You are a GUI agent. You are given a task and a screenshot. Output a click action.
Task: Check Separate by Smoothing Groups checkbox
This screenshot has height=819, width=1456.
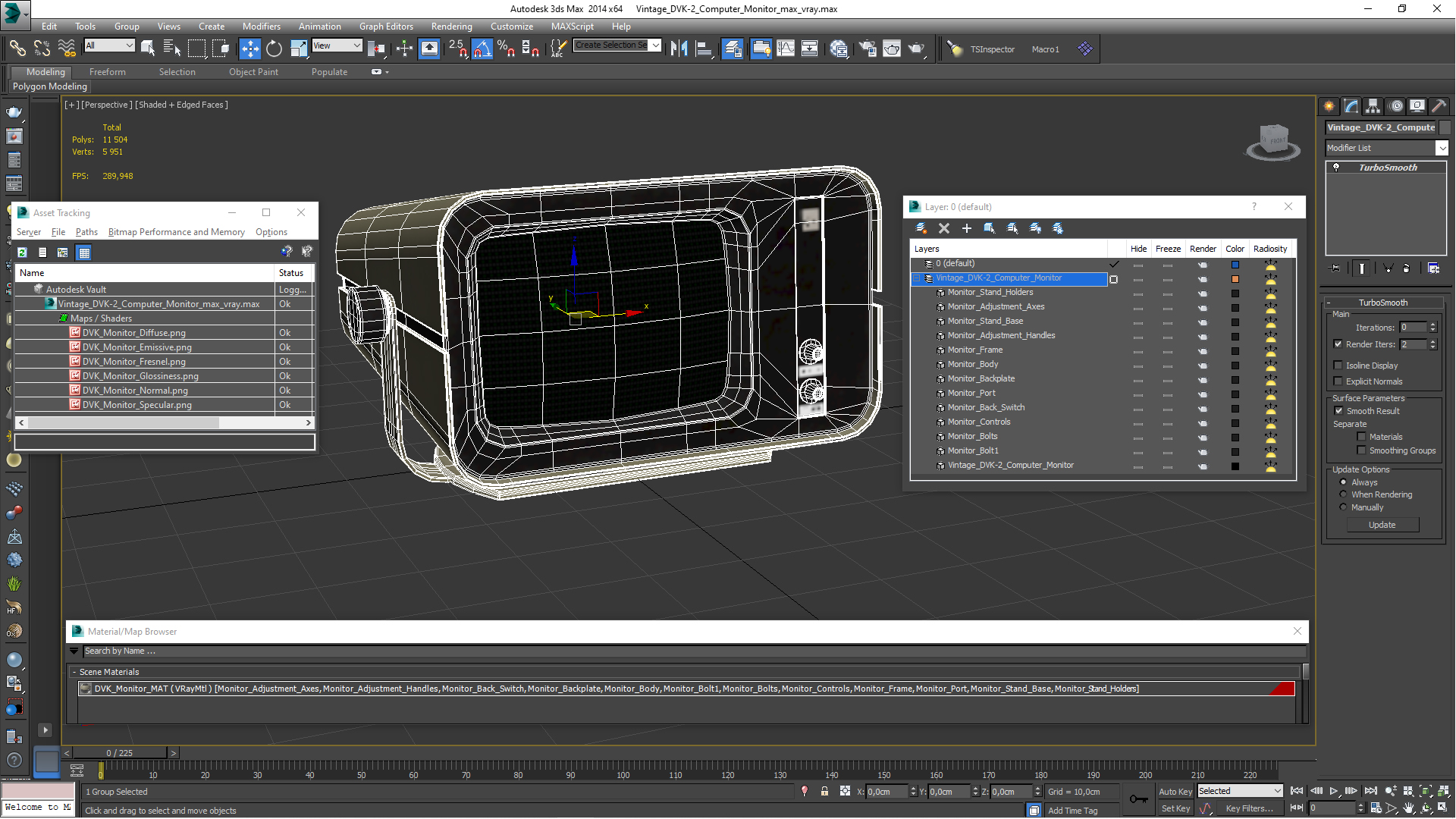(1362, 450)
